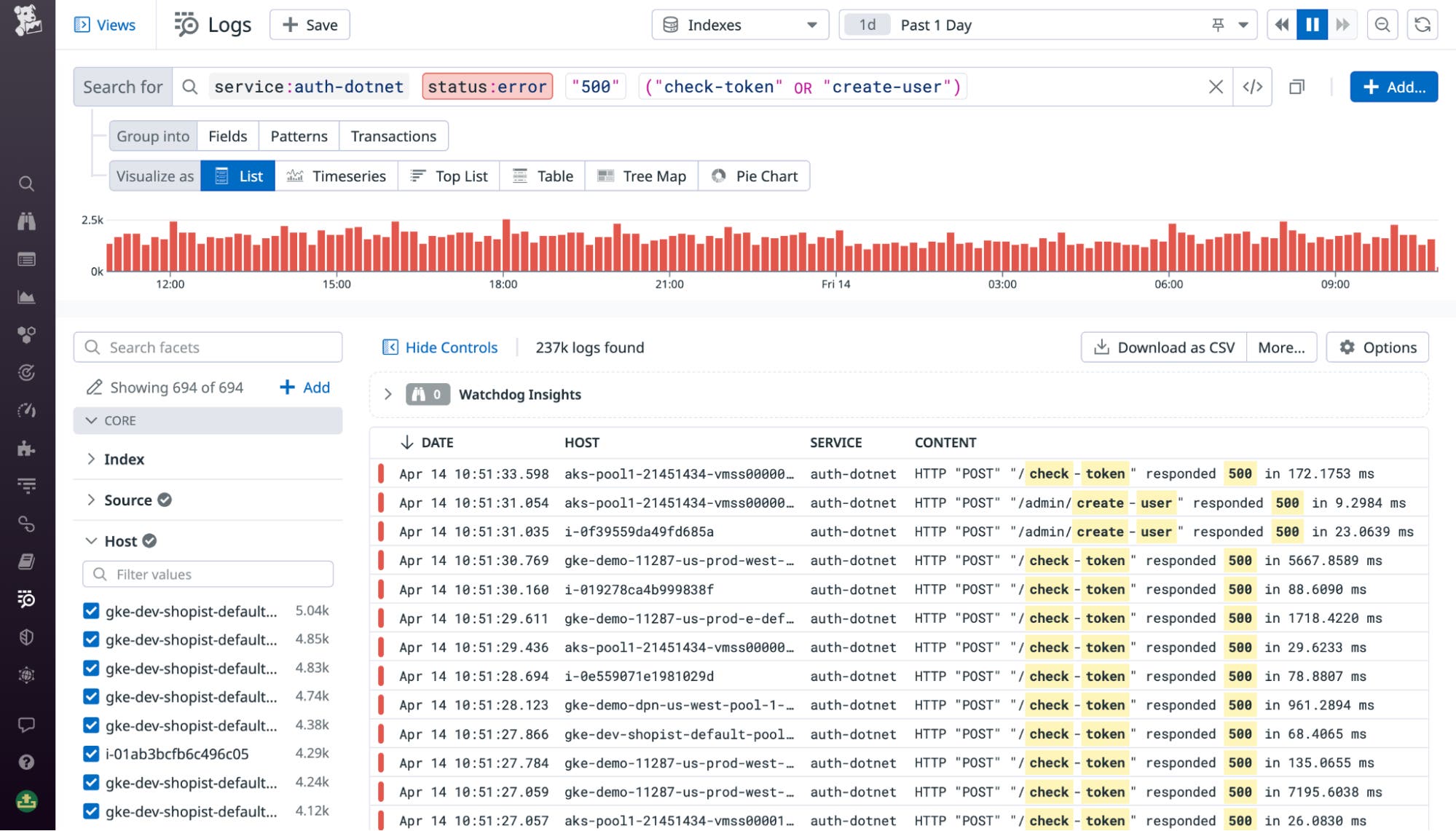
Task: Open the Logs icon highlighted in sidebar
Action: coord(27,600)
